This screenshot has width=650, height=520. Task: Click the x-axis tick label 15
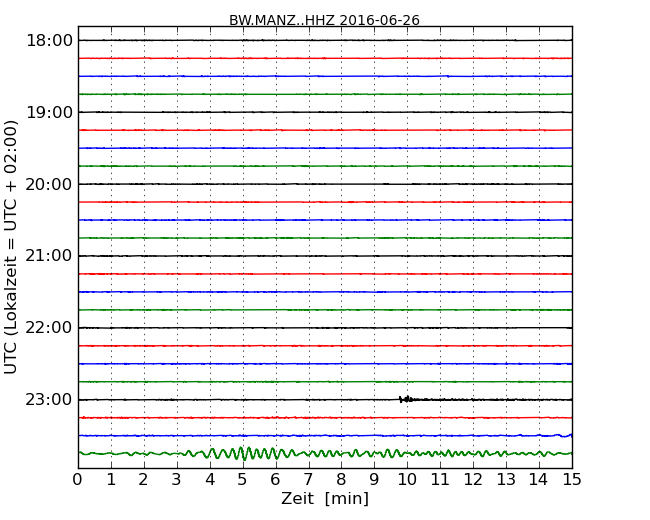[572, 480]
